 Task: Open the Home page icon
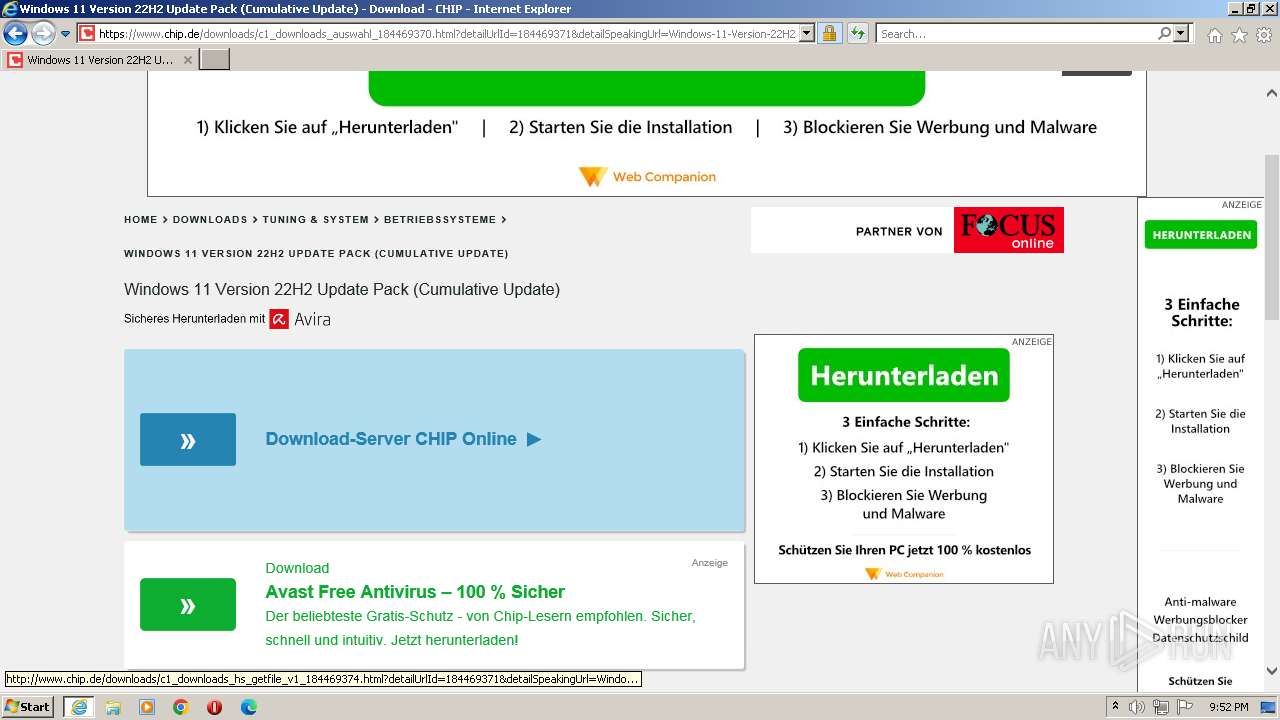(x=1214, y=35)
